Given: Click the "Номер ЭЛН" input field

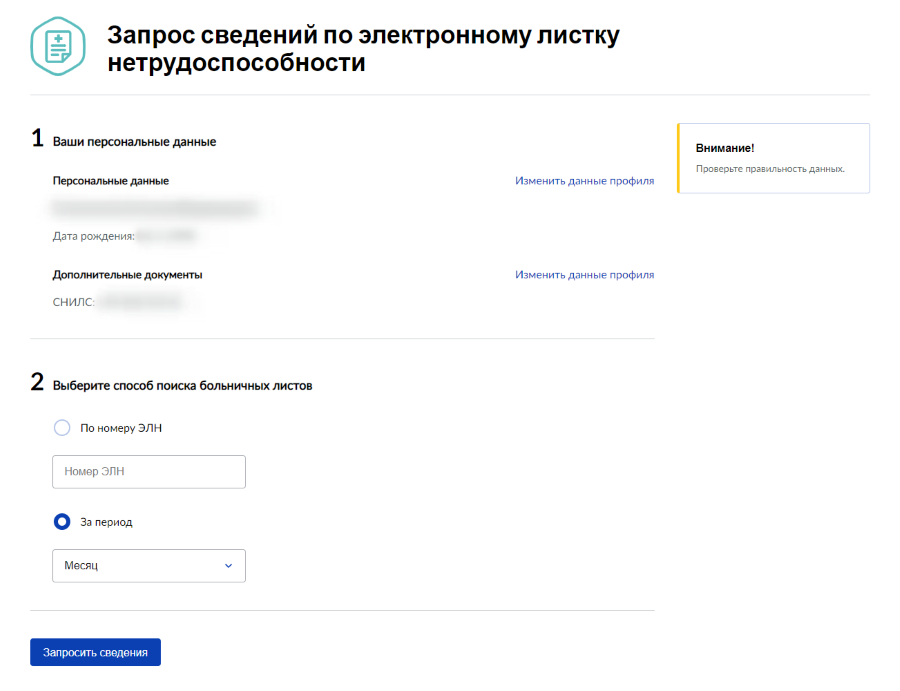Looking at the screenshot, I should tap(148, 471).
